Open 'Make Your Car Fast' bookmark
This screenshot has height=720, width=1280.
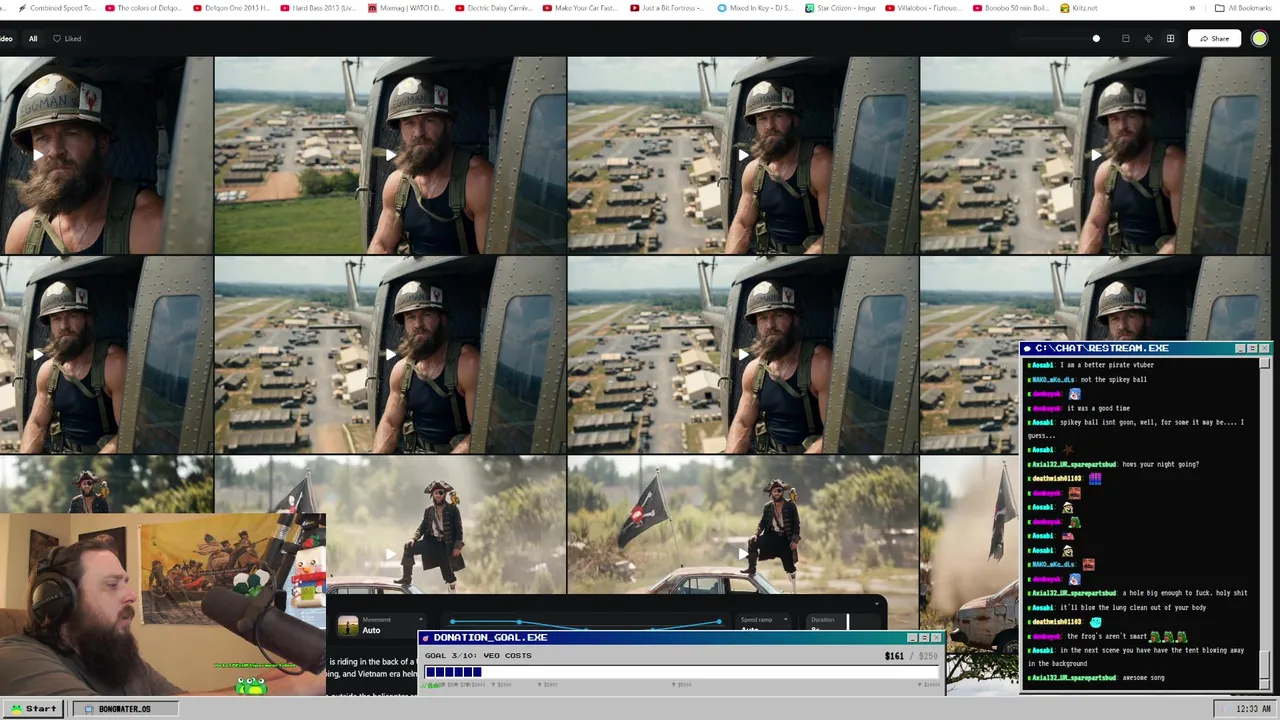pos(580,8)
